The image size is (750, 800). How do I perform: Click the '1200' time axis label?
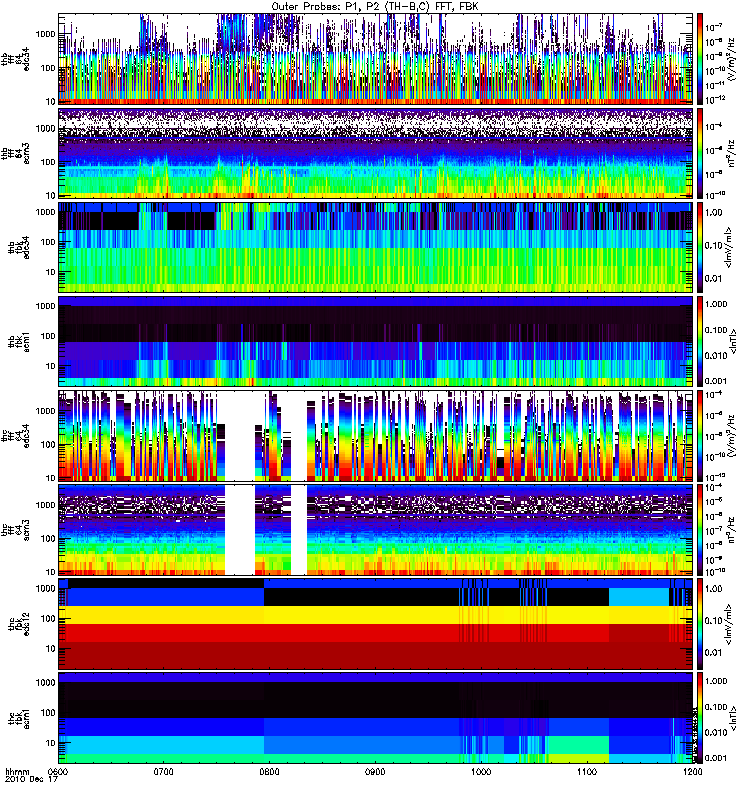pyautogui.click(x=692, y=771)
